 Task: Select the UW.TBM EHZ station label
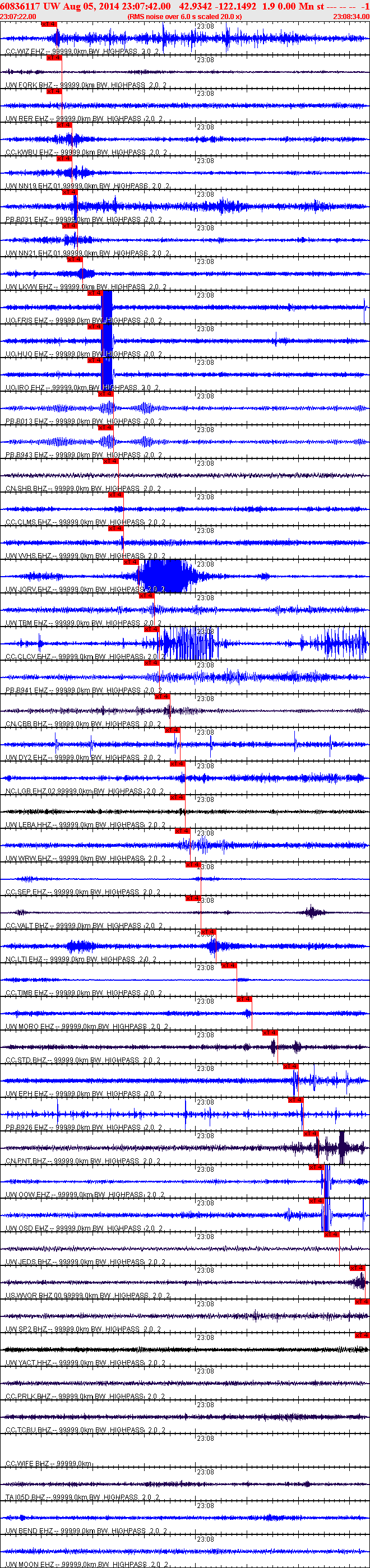coord(84,623)
